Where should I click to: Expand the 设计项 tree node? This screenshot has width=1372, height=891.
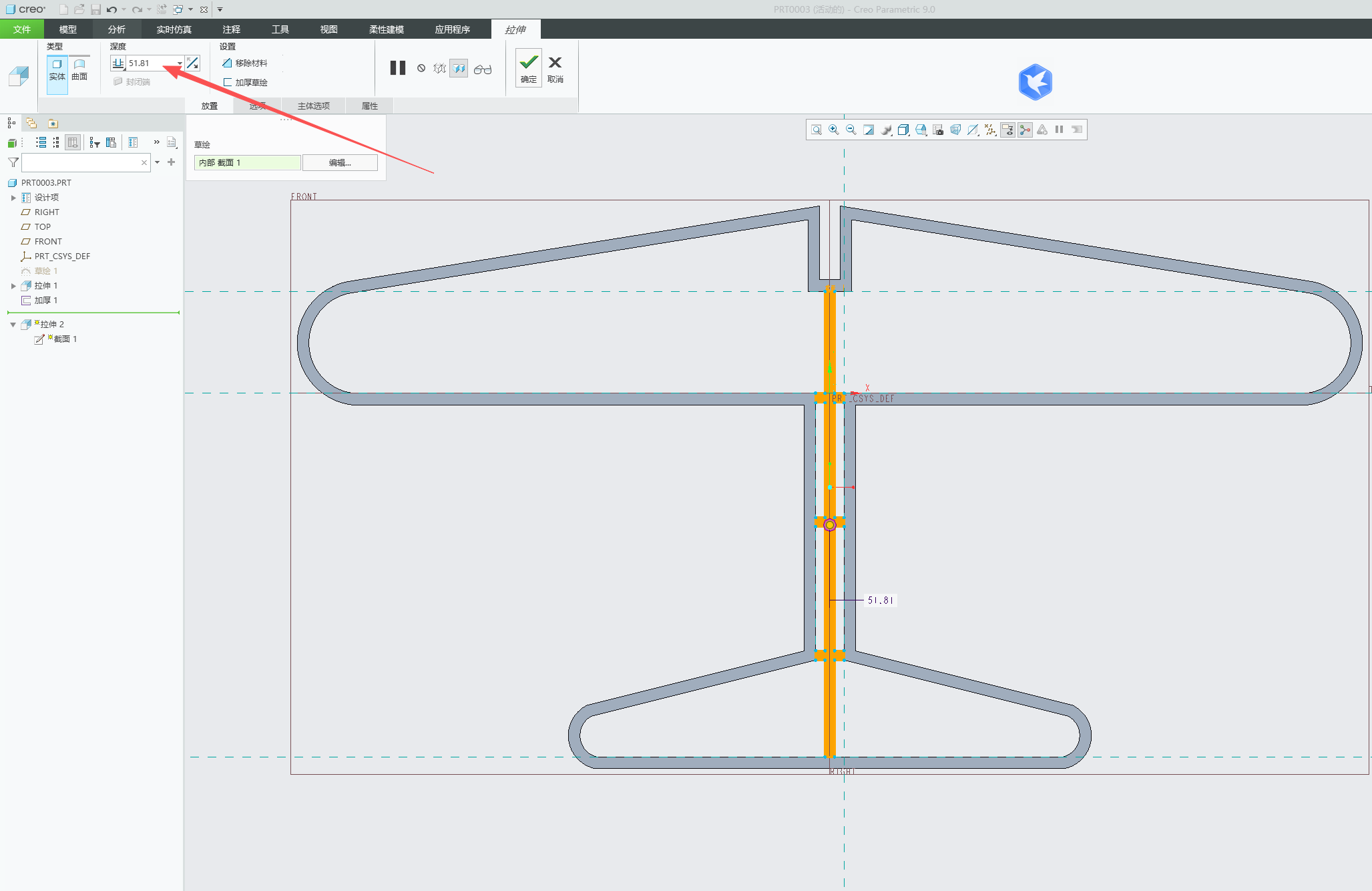click(x=13, y=198)
